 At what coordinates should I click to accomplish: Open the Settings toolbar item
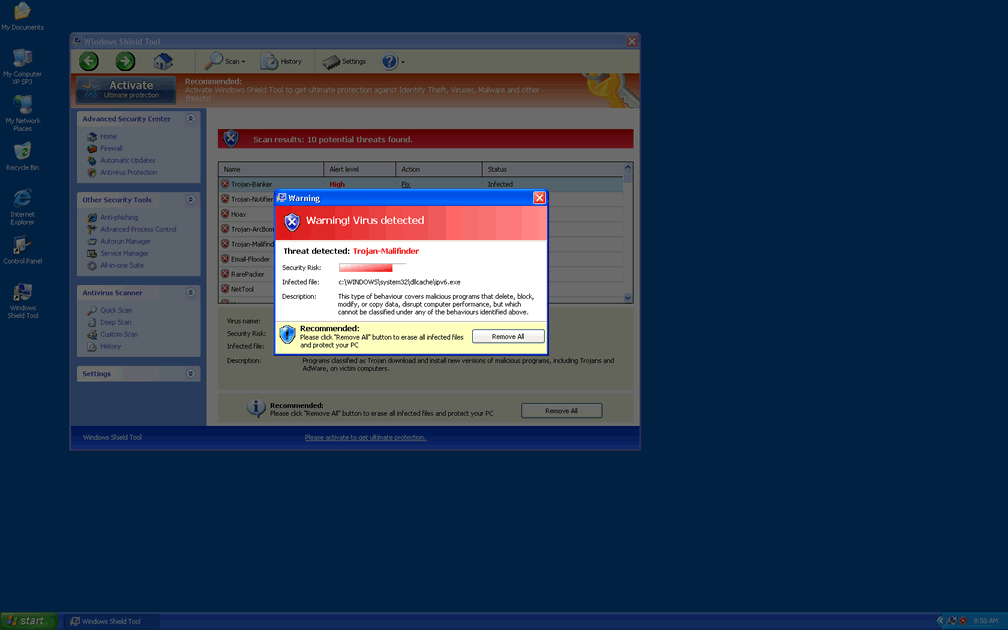[x=344, y=62]
